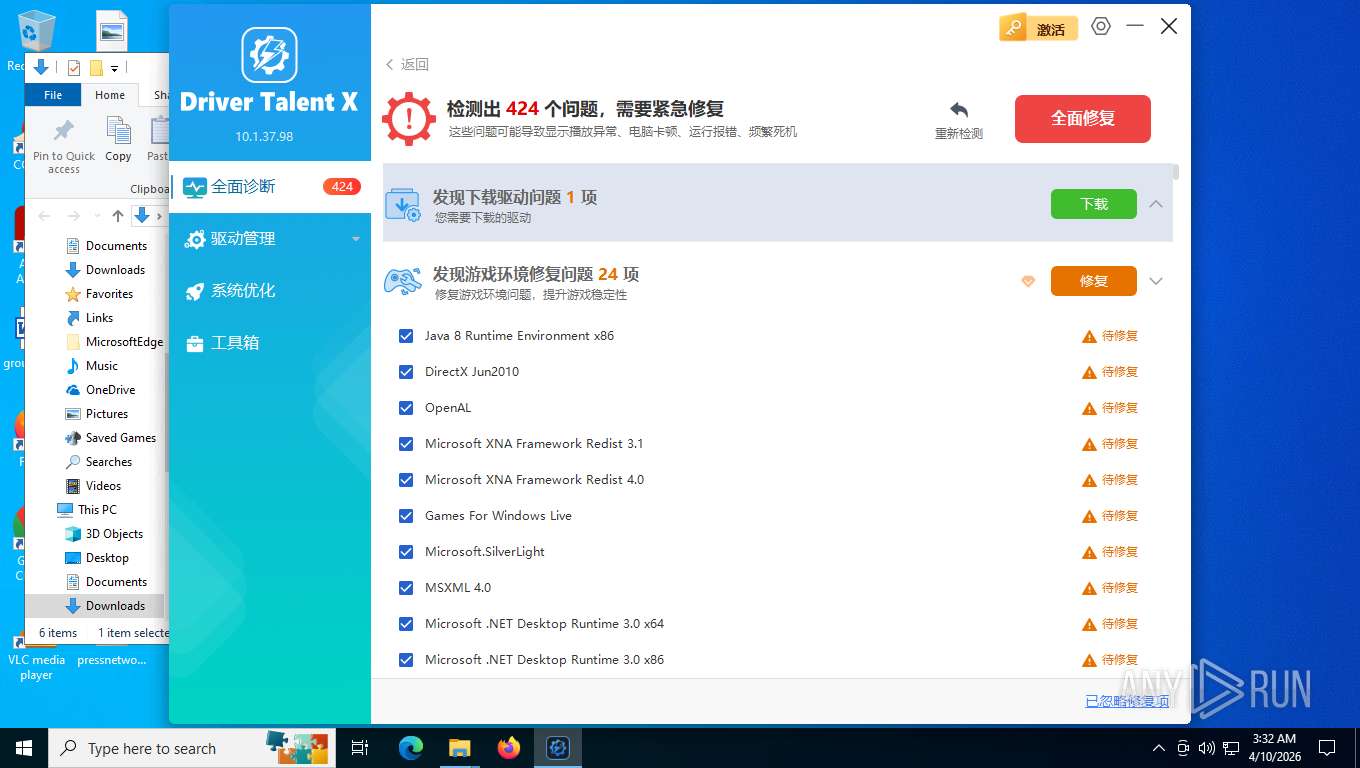This screenshot has width=1360, height=768.
Task: Switch to Explorer Home ribbon tab
Action: [x=110, y=95]
